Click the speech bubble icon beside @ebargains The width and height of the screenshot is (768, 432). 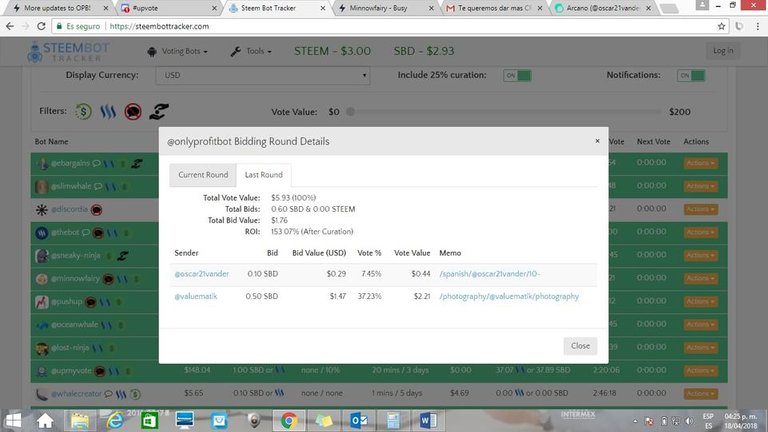tap(96, 163)
